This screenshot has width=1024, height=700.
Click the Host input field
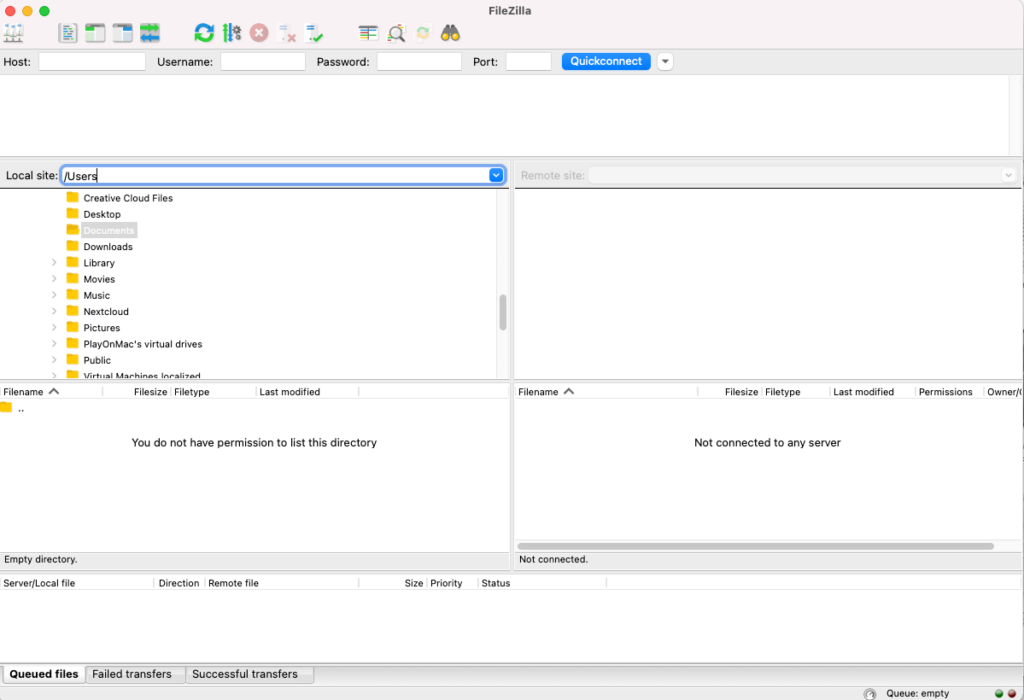[92, 62]
